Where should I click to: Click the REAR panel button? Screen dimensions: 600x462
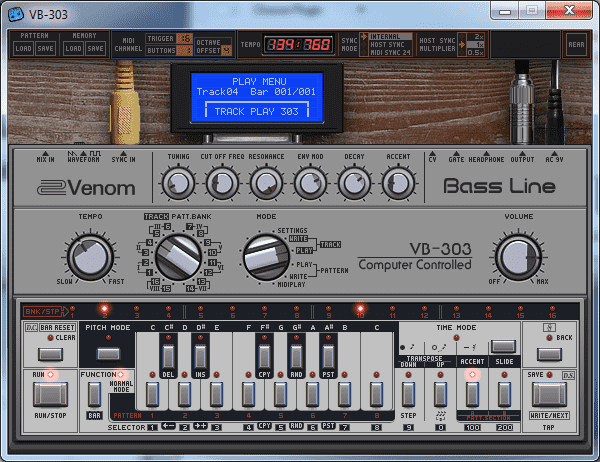tap(576, 44)
